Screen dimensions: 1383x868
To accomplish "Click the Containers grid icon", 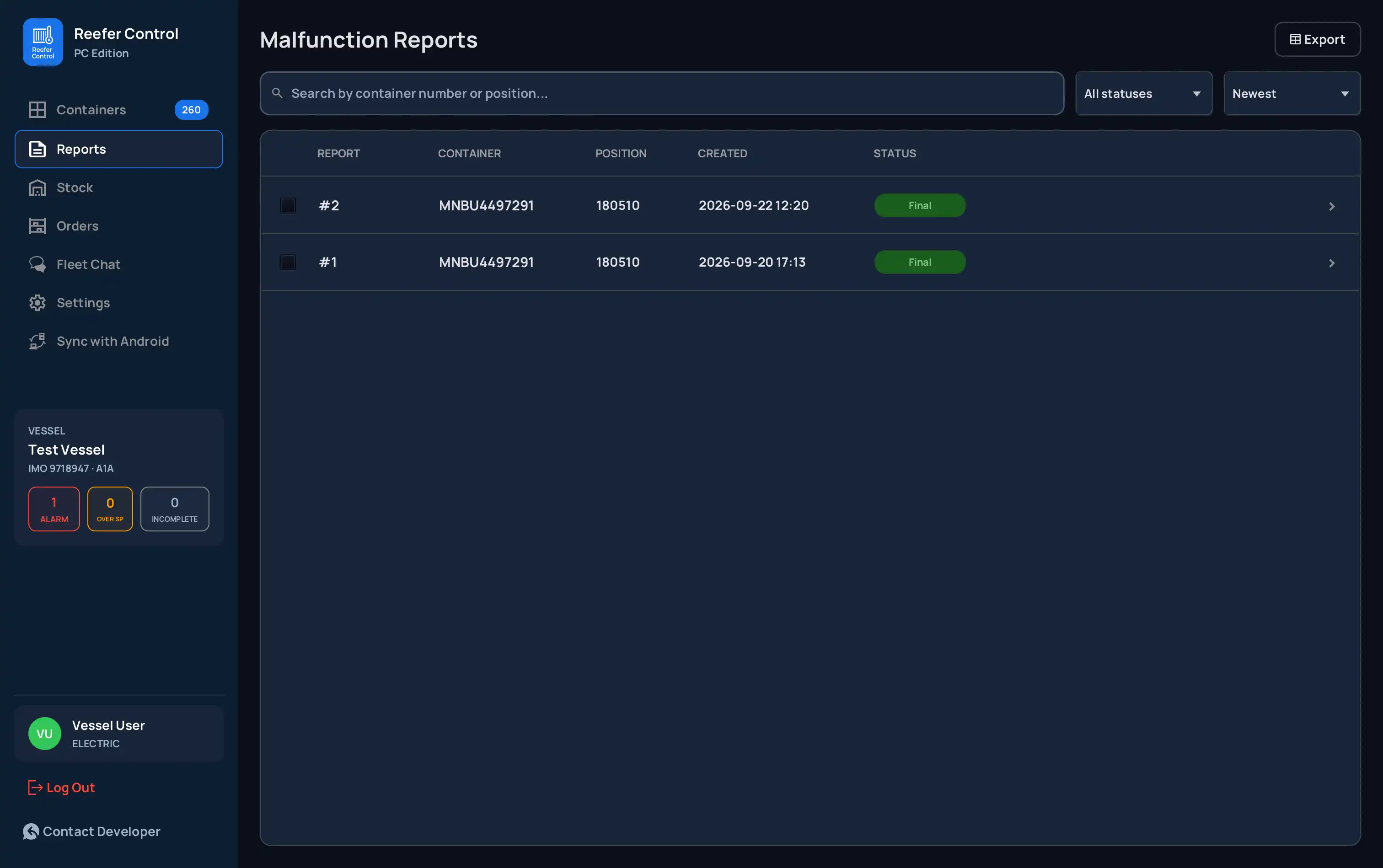I will click(x=38, y=110).
